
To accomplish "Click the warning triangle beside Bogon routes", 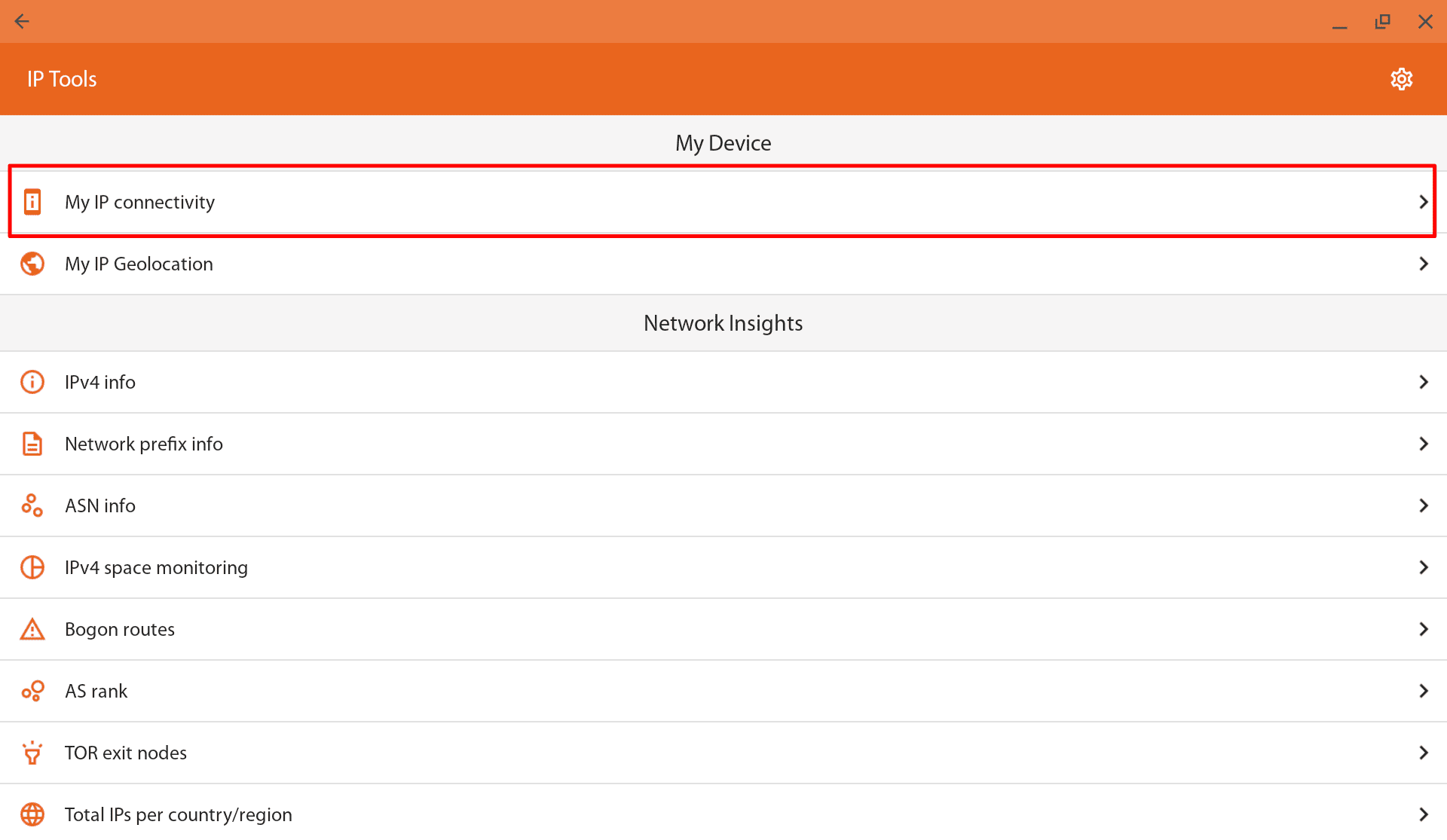I will (x=32, y=628).
